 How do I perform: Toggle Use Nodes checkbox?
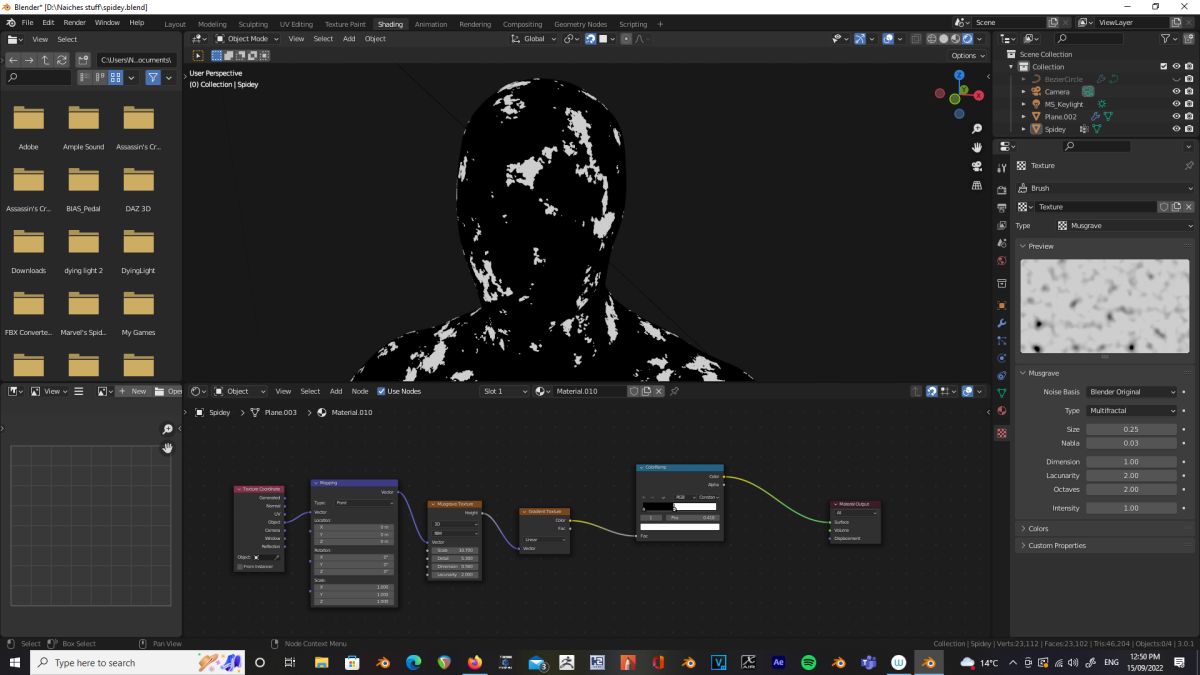click(x=381, y=391)
